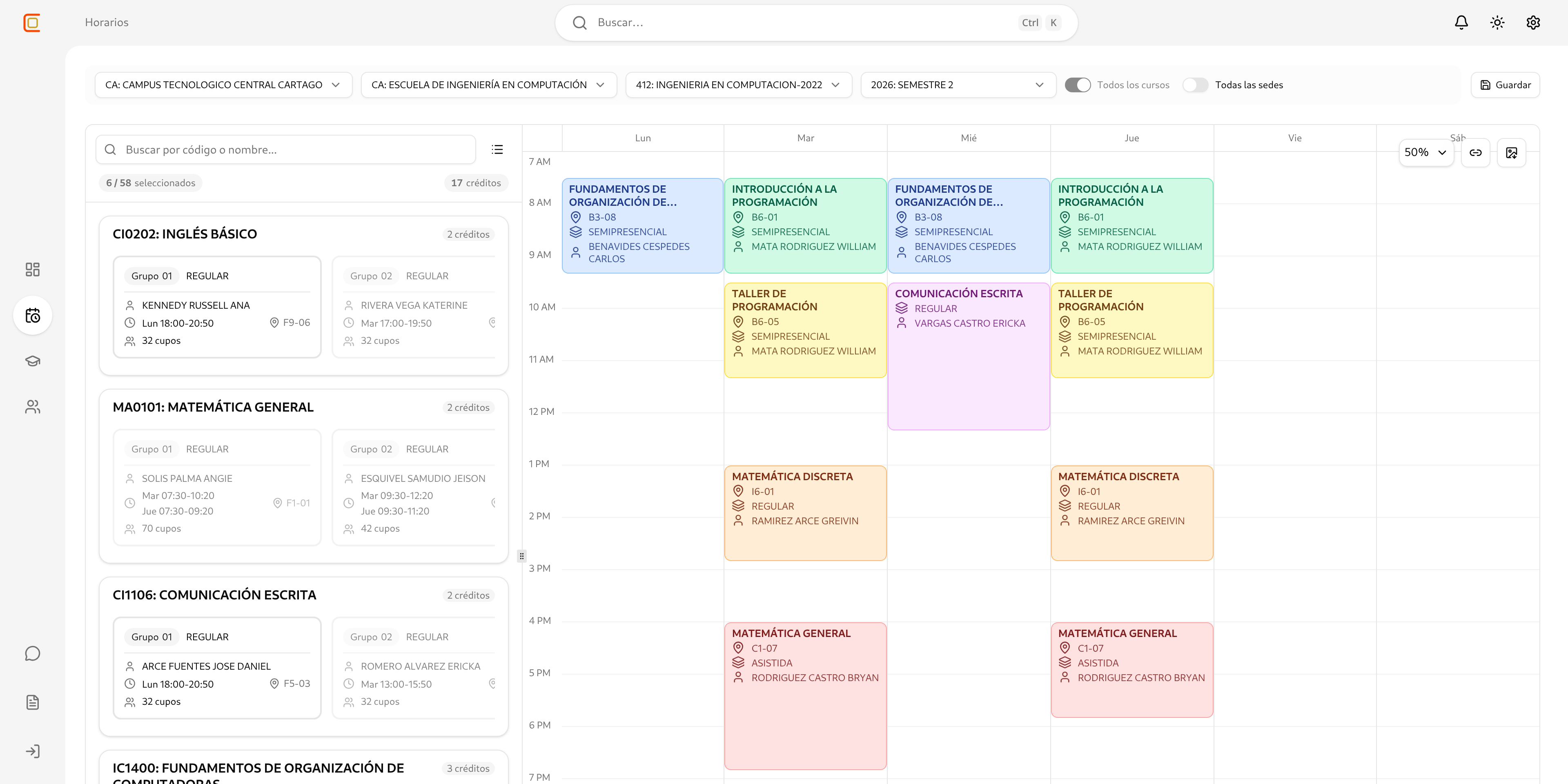Click the Mar day column header
This screenshot has width=1568, height=784.
pos(805,138)
